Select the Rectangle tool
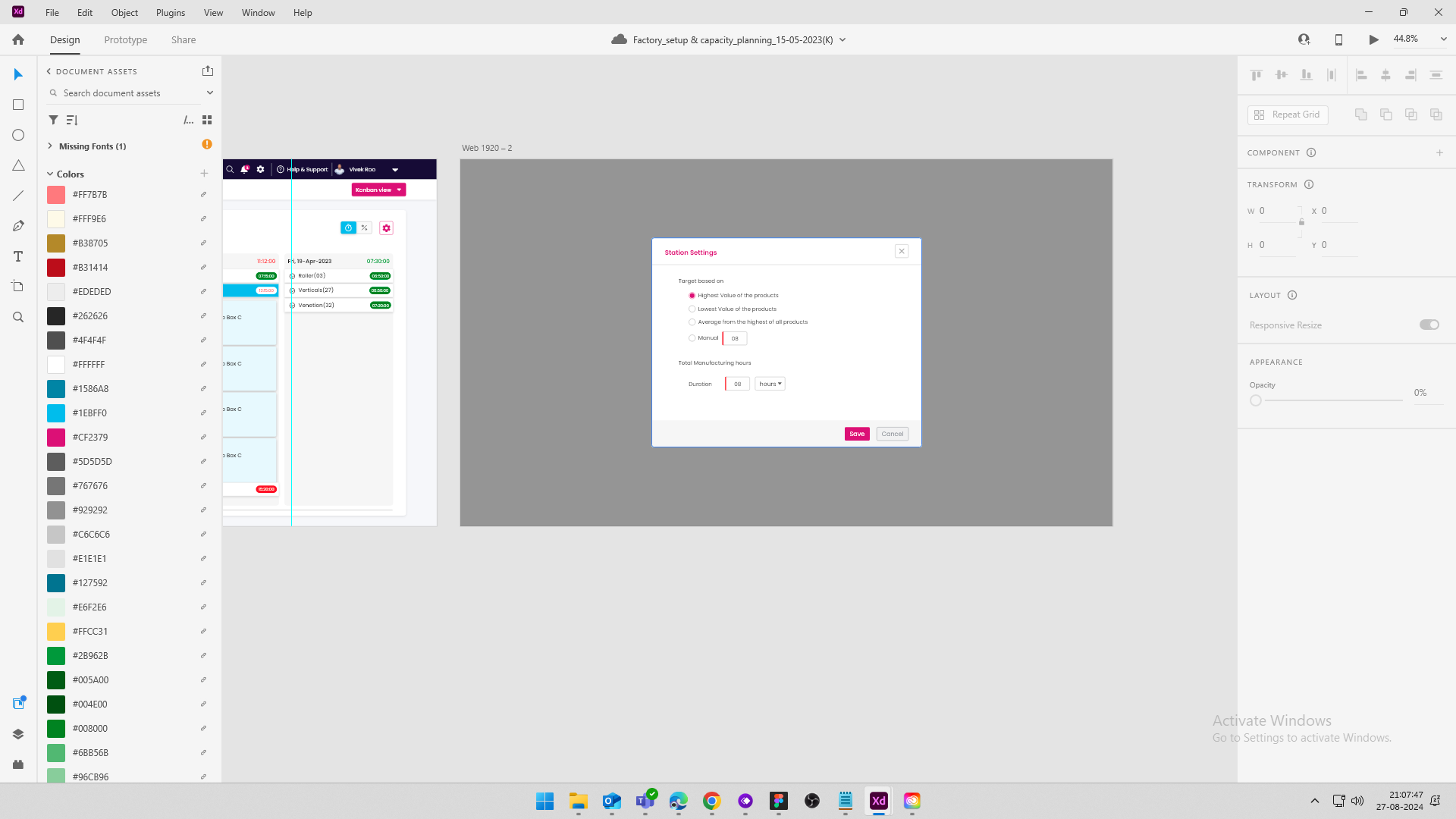The width and height of the screenshot is (1456, 819). click(18, 105)
